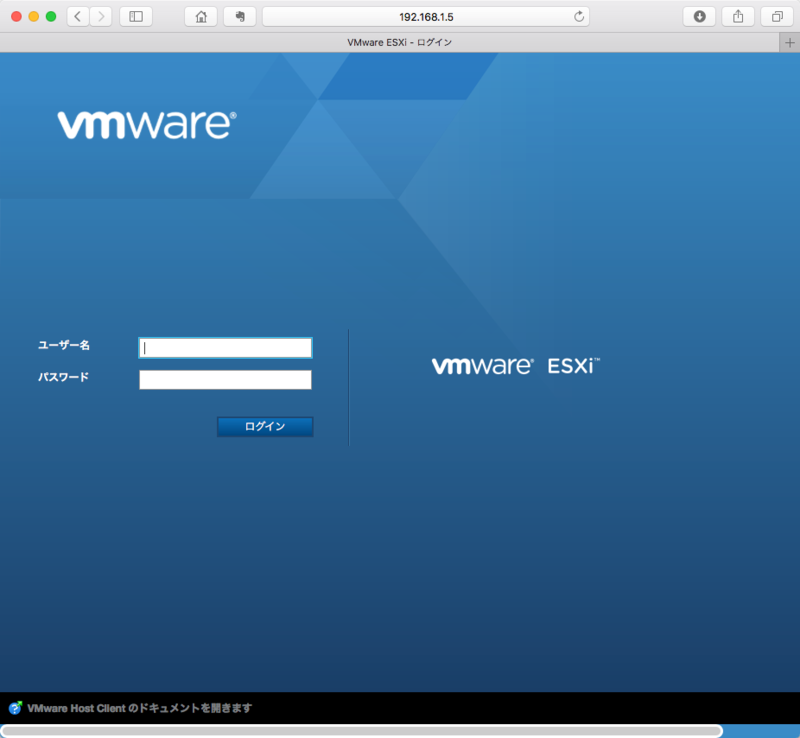This screenshot has height=738, width=800.
Task: Focus the パスワード input field
Action: point(226,380)
